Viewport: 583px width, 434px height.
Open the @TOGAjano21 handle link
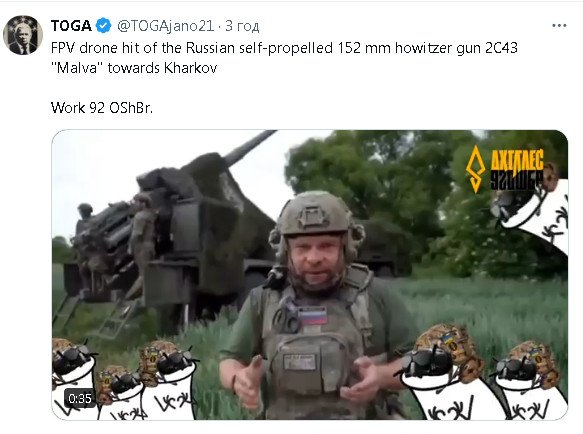point(166,26)
